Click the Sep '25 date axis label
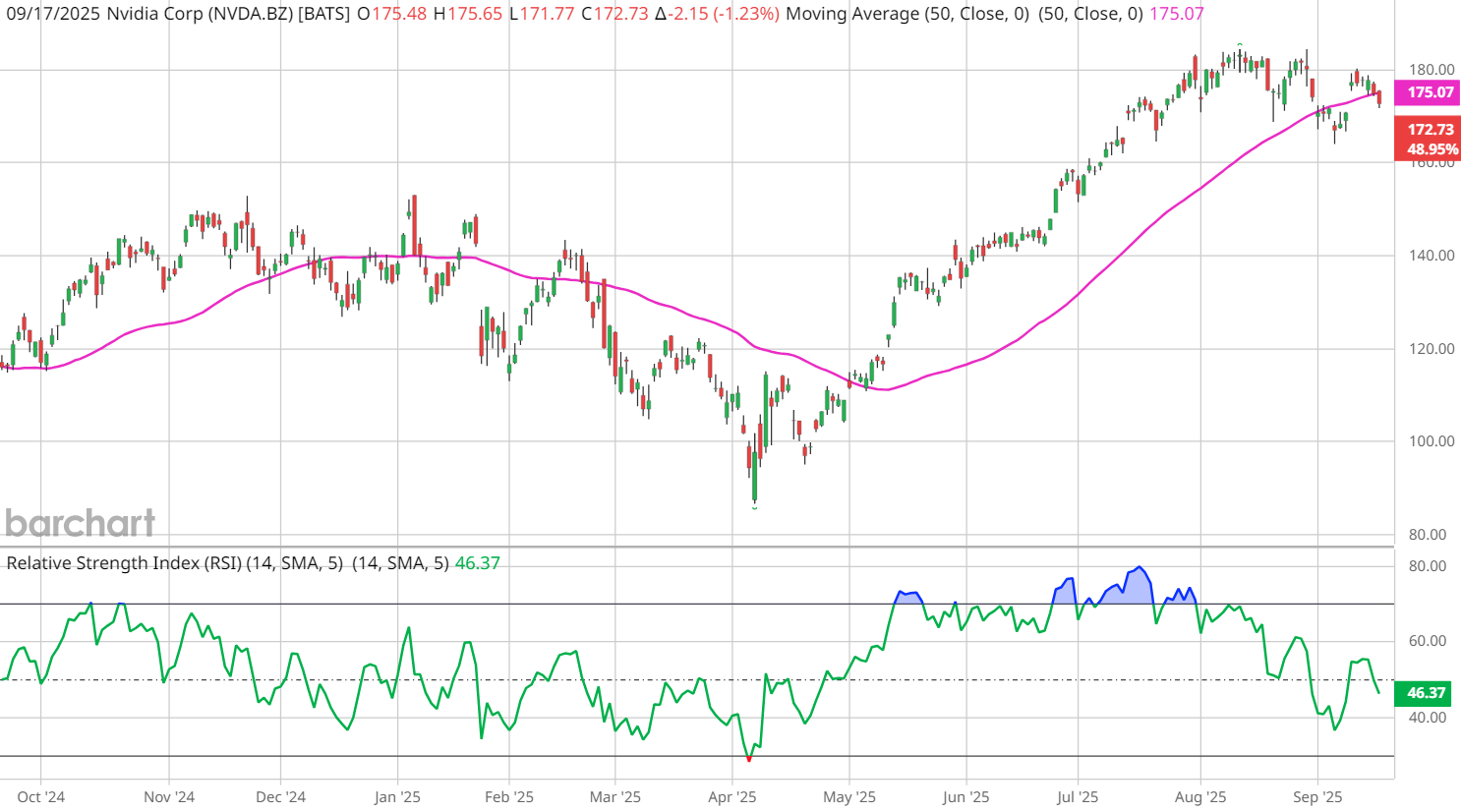Image resolution: width=1461 pixels, height=812 pixels. (1317, 797)
